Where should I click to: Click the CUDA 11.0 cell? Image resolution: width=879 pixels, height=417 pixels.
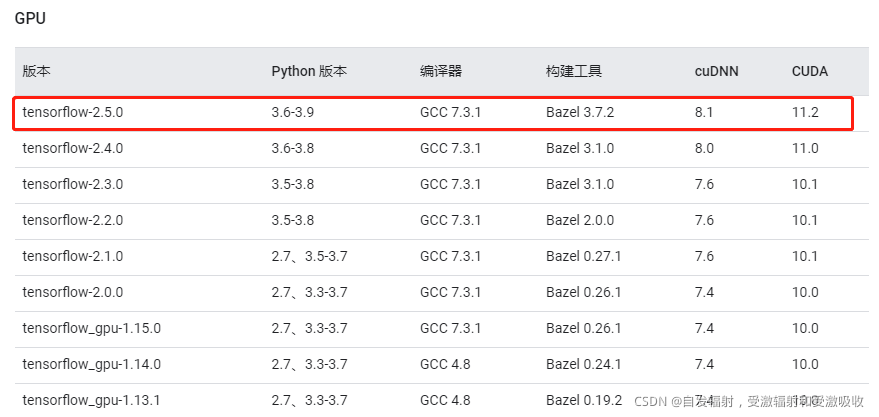coord(805,148)
